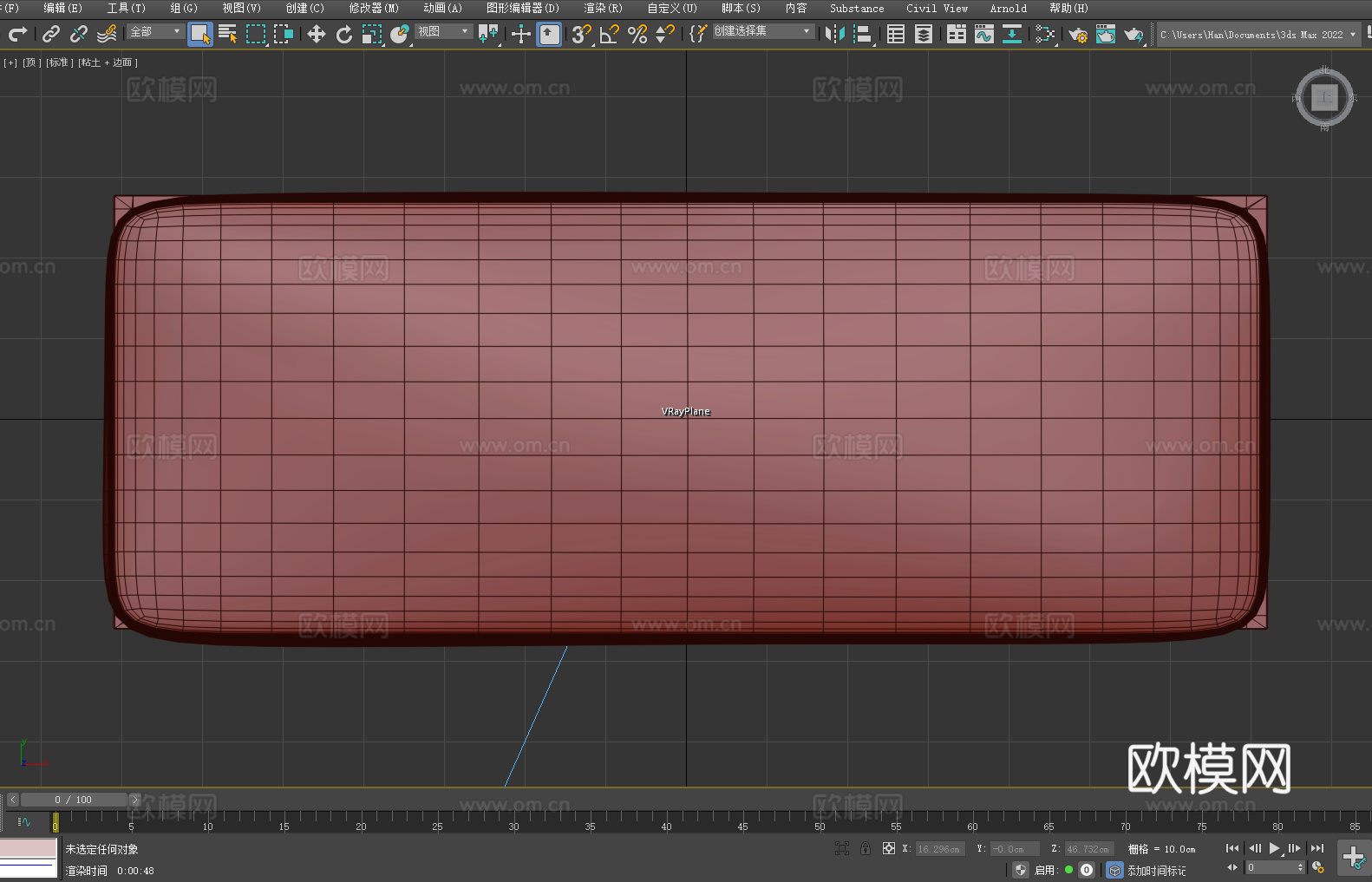Image resolution: width=1372 pixels, height=882 pixels.
Task: Click the time slider '0 / 100'
Action: tap(74, 800)
